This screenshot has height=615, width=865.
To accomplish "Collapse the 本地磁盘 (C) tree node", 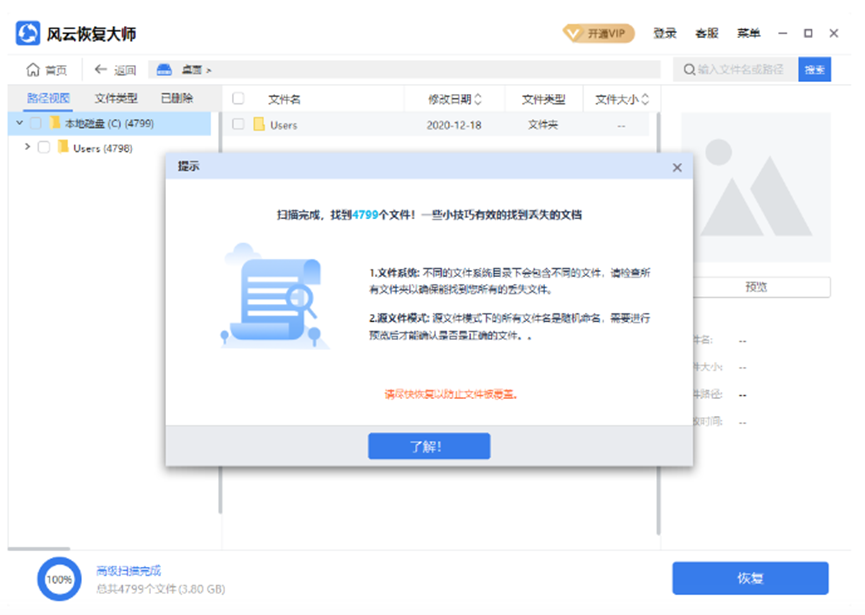I will [17, 123].
